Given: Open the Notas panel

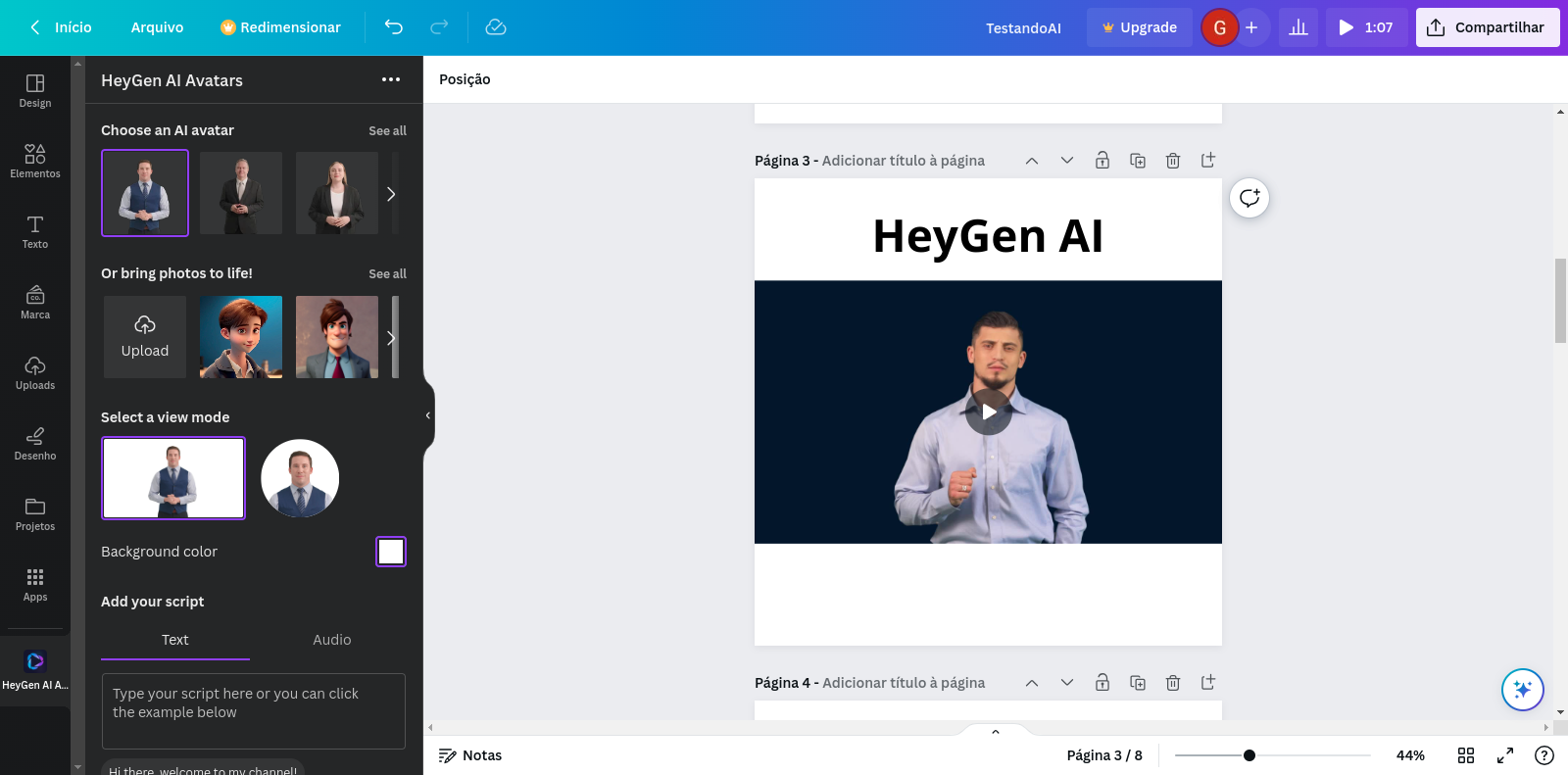Looking at the screenshot, I should tap(470, 755).
